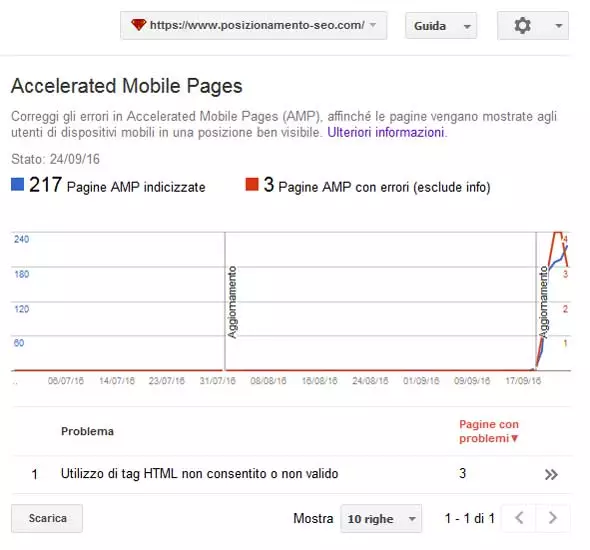The height and width of the screenshot is (550, 590).
Task: Click the Problema column header
Action: pyautogui.click(x=87, y=431)
